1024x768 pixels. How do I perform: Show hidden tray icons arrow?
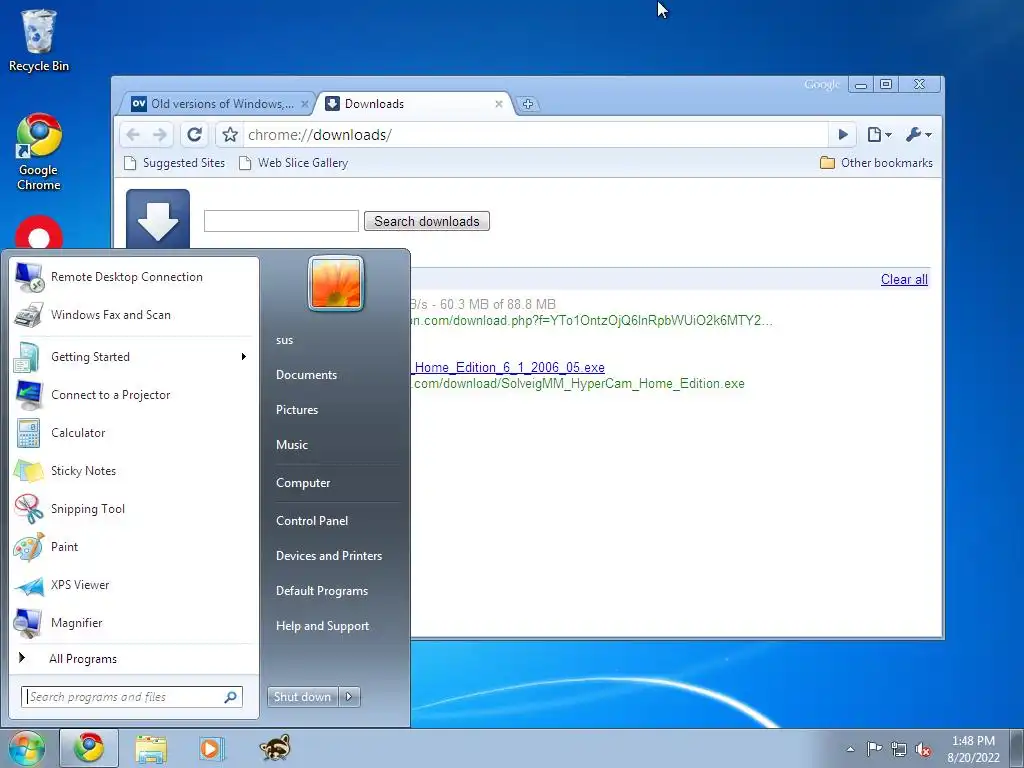pyautogui.click(x=850, y=749)
